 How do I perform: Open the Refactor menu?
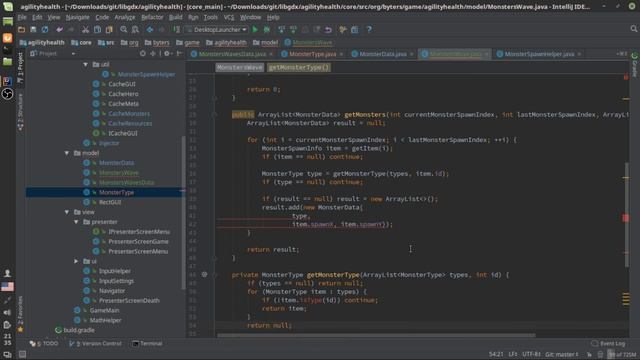tap(152, 17)
